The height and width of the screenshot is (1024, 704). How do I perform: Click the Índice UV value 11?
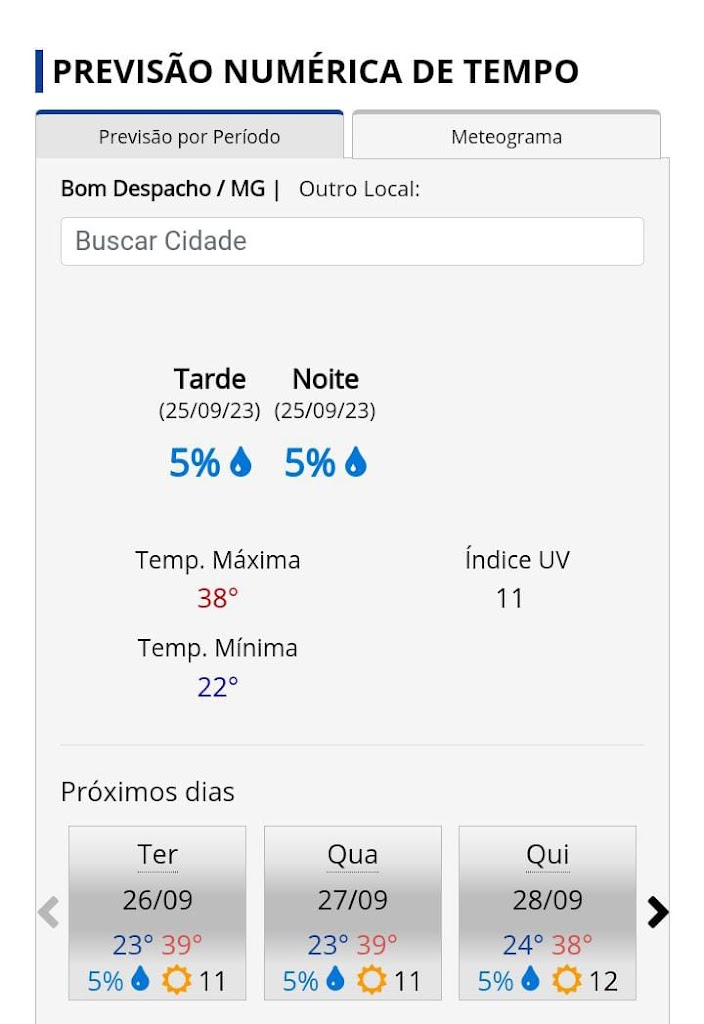510,599
